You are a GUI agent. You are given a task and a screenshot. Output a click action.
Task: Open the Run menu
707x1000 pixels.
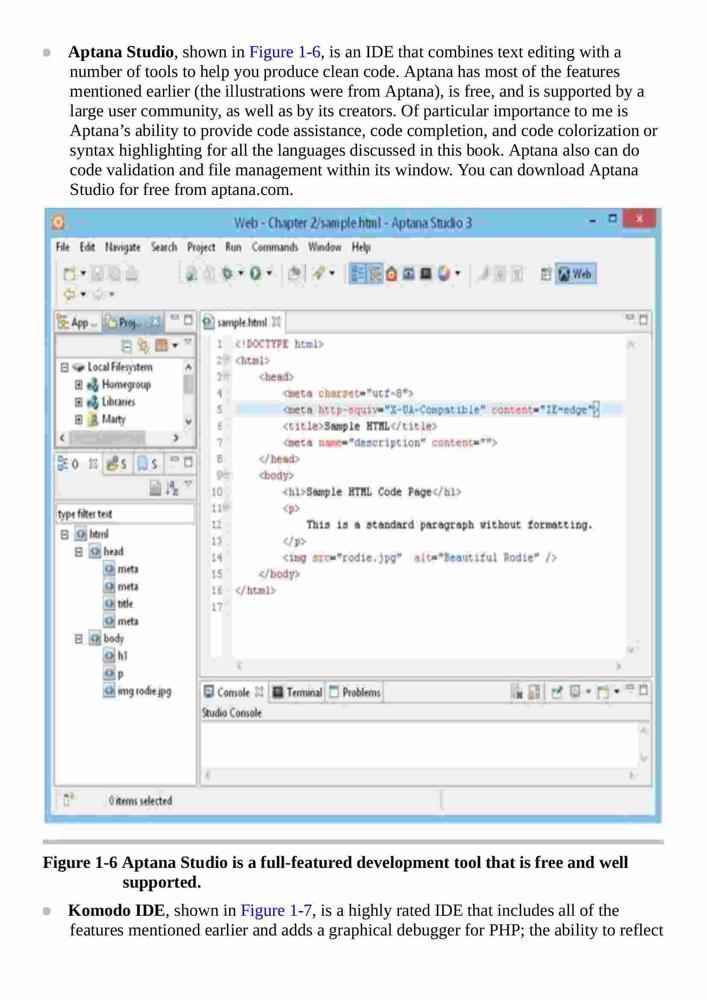[233, 247]
